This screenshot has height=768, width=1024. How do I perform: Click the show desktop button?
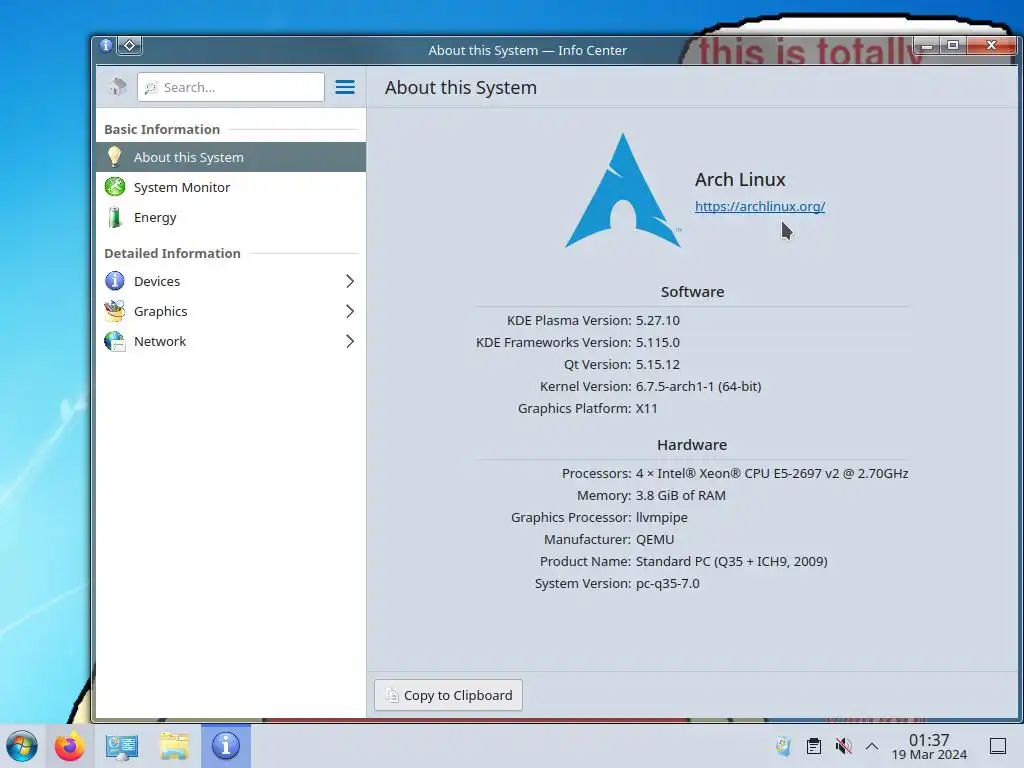pyautogui.click(x=998, y=746)
